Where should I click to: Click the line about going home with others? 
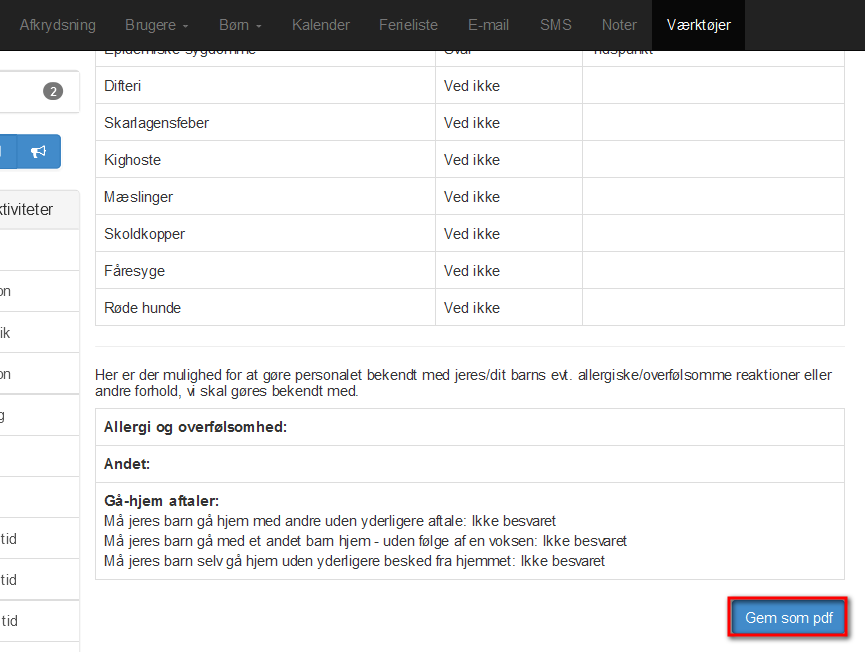coord(330,521)
